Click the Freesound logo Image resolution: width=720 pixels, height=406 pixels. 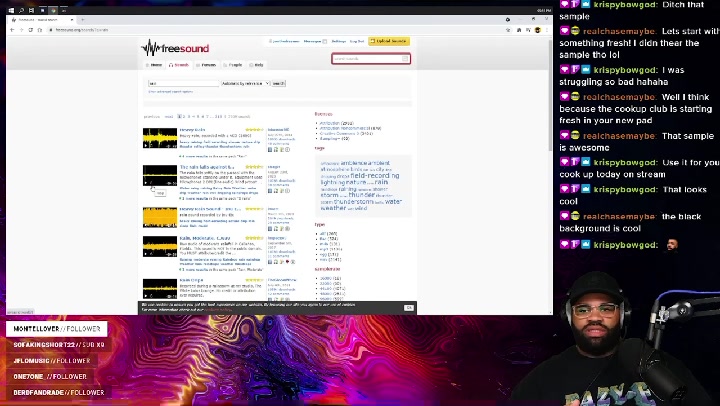(175, 48)
